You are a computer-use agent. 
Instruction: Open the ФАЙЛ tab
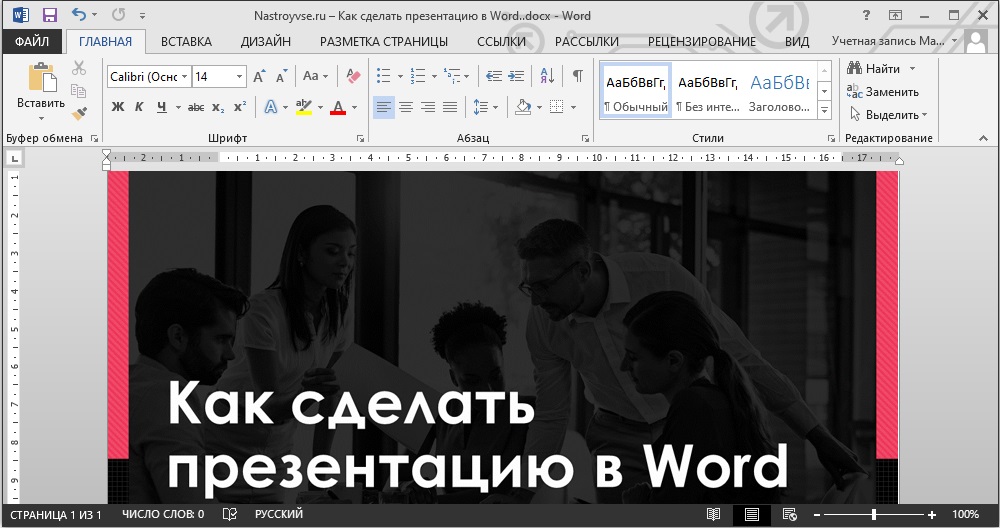click(32, 41)
